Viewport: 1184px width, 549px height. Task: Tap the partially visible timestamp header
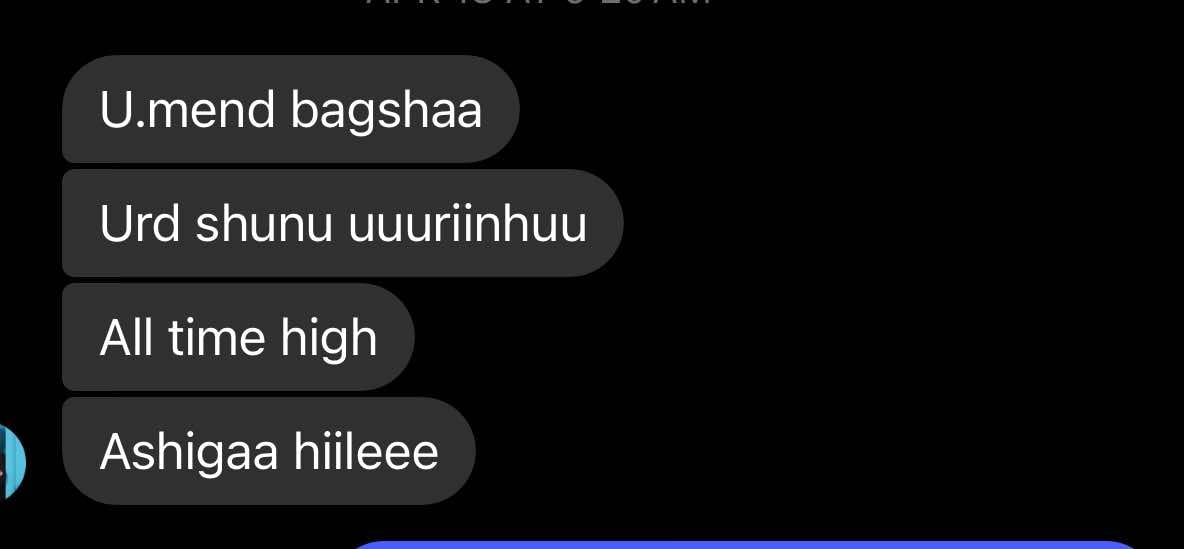tap(538, 2)
